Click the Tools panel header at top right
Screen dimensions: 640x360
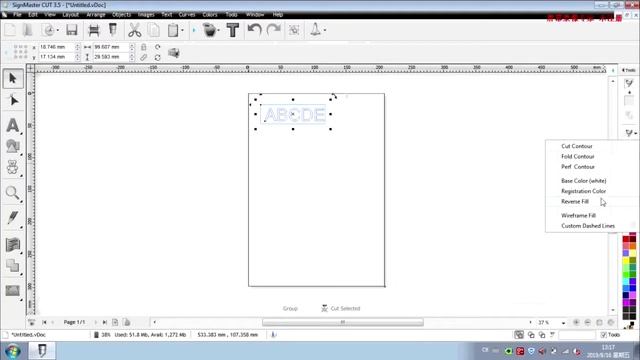pyautogui.click(x=629, y=70)
